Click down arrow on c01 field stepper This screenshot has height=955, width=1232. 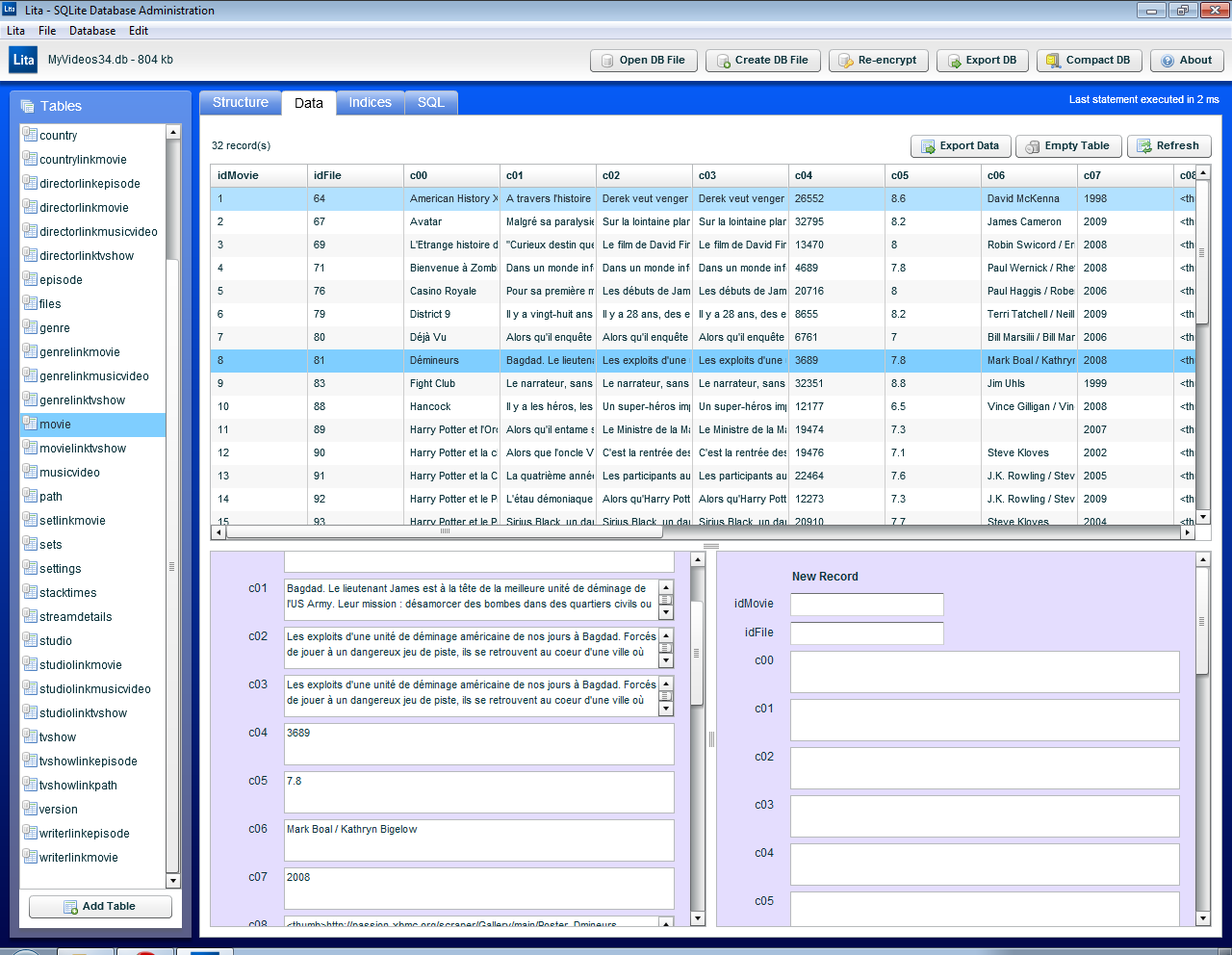tap(665, 612)
